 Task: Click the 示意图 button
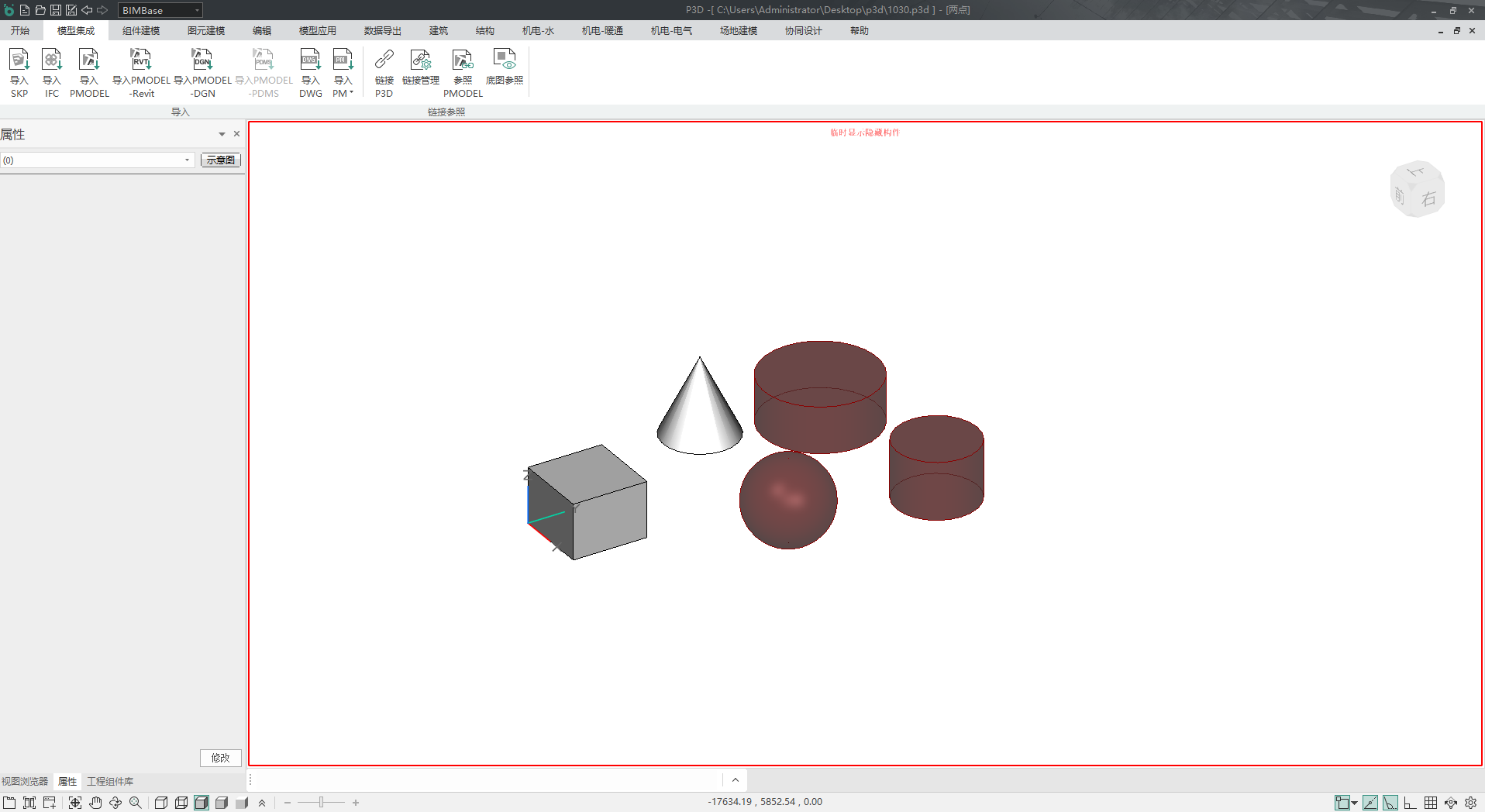click(x=221, y=160)
